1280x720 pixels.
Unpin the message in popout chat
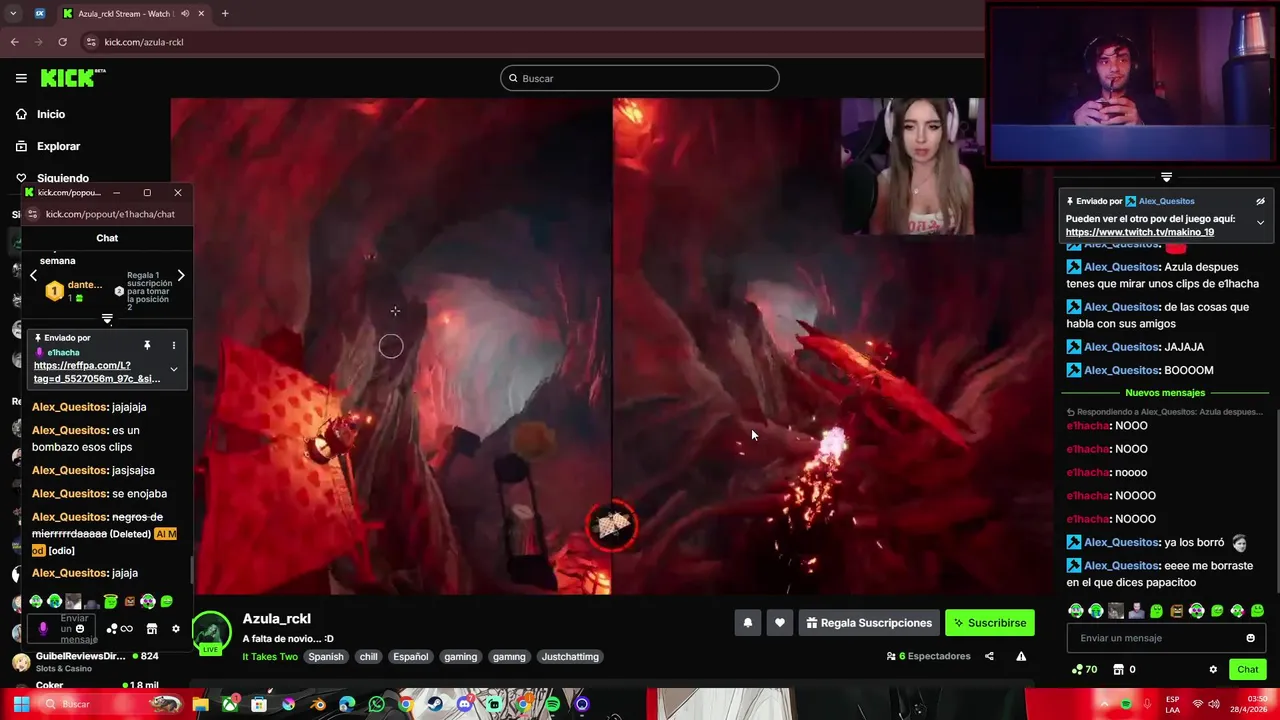[146, 345]
